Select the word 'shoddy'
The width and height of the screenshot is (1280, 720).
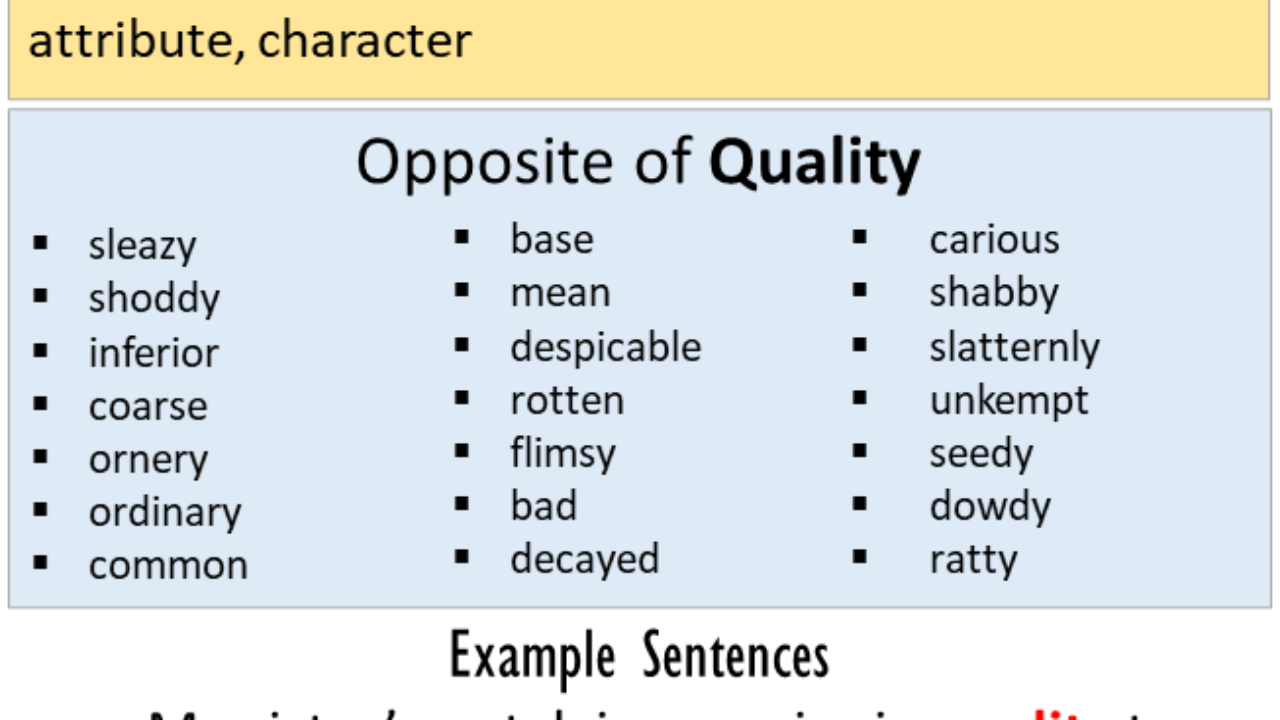(154, 299)
